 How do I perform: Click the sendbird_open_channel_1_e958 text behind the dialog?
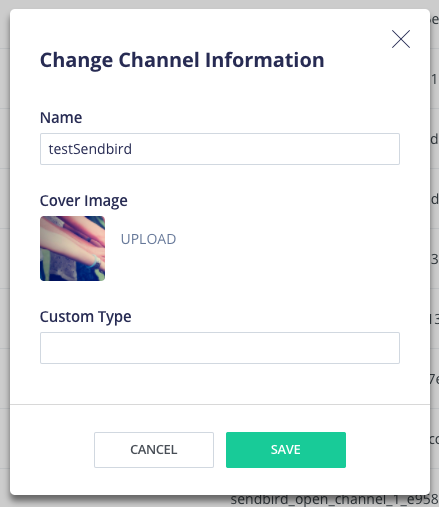[x=334, y=500]
